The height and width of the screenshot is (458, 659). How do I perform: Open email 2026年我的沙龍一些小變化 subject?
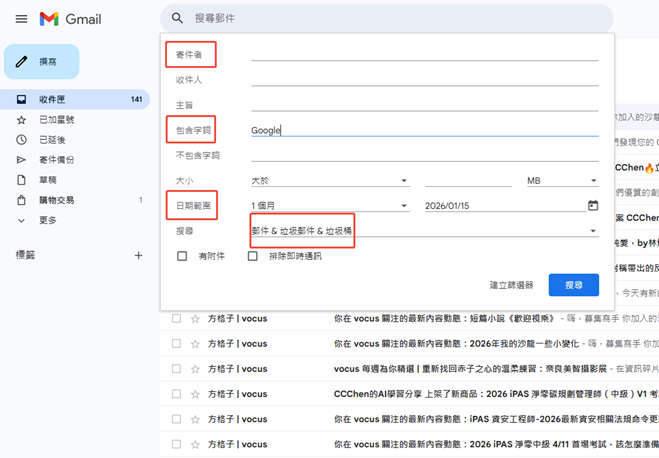click(x=457, y=344)
